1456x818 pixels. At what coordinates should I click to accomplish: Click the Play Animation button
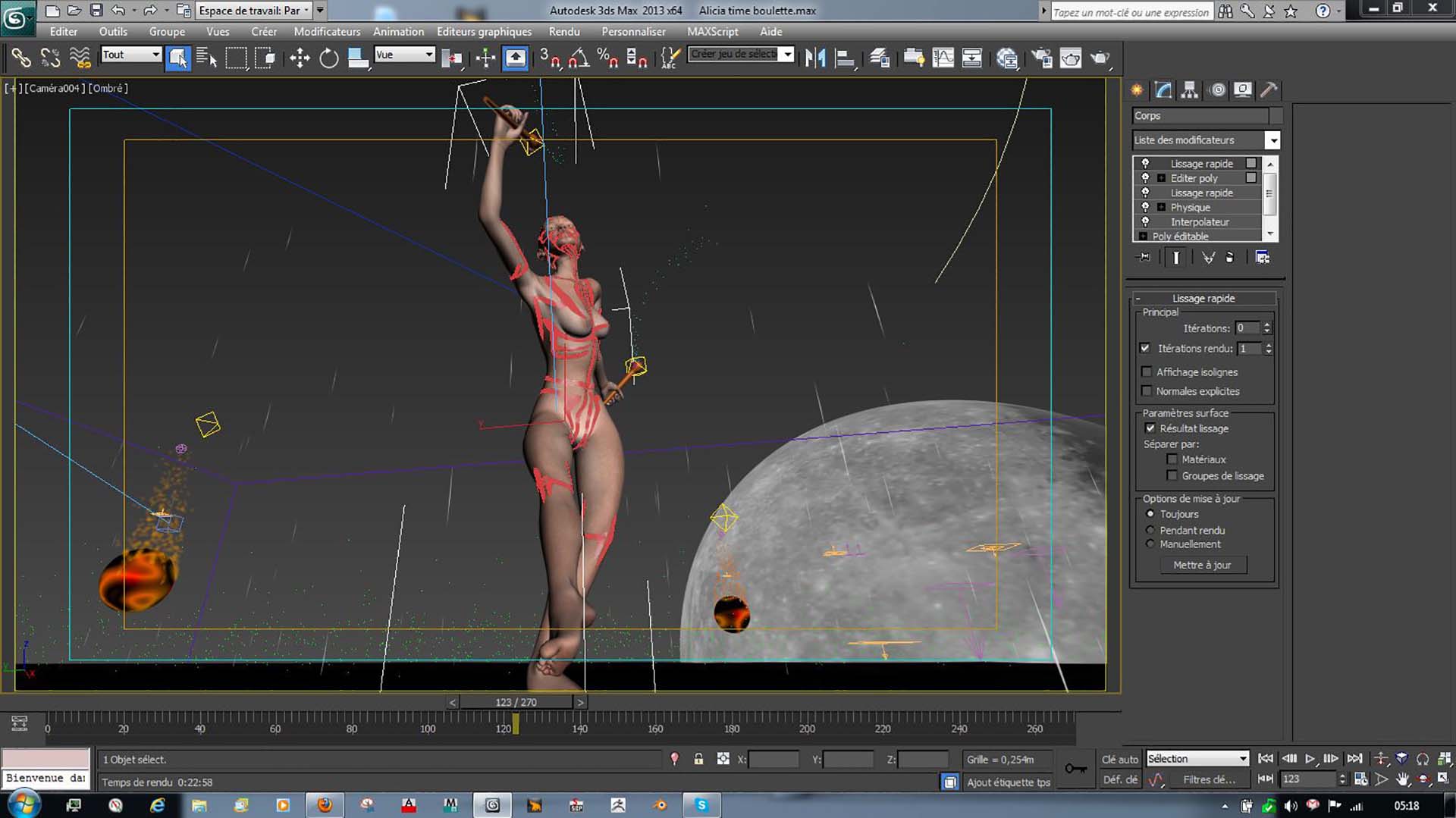(x=1310, y=759)
